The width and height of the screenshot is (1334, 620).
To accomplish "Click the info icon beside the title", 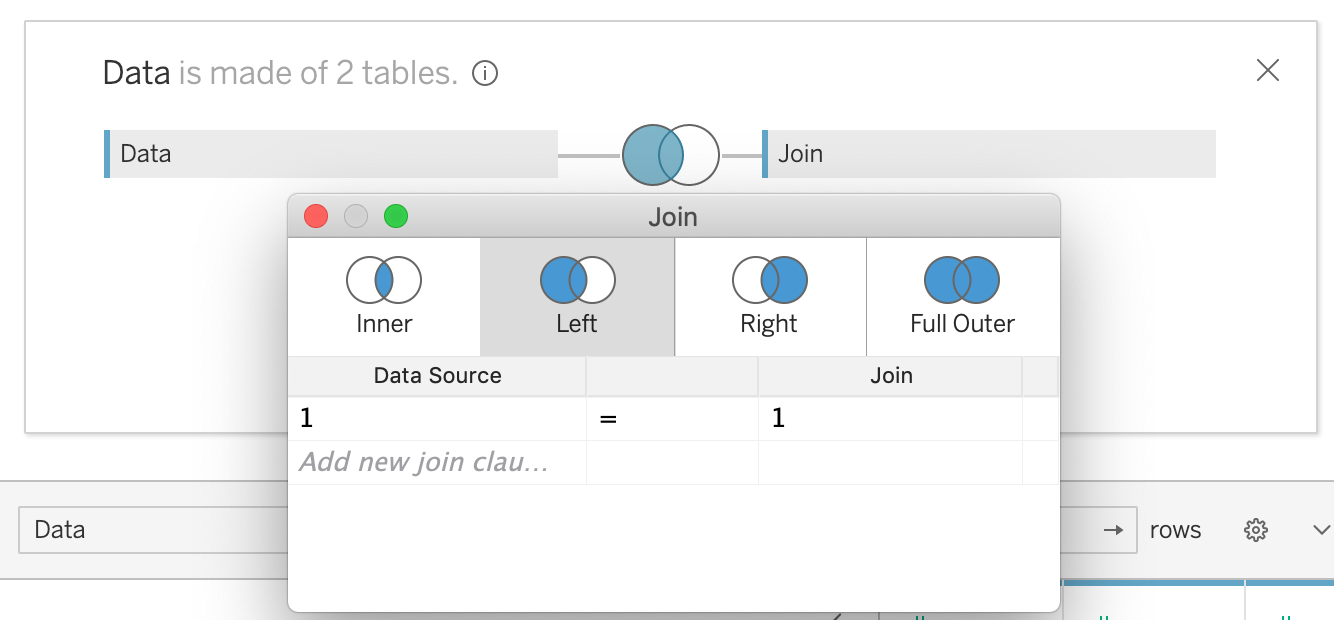I will tap(485, 73).
